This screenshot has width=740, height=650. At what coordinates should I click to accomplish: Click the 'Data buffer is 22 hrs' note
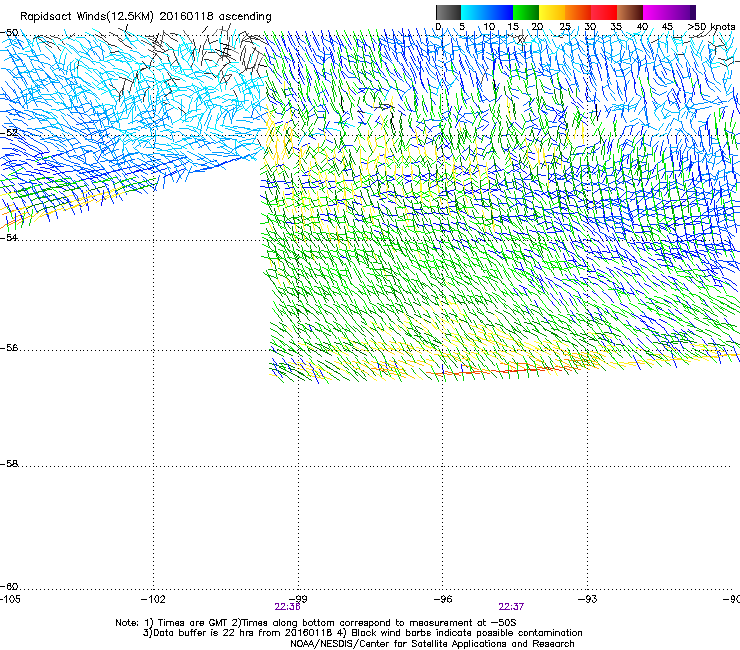(362, 633)
